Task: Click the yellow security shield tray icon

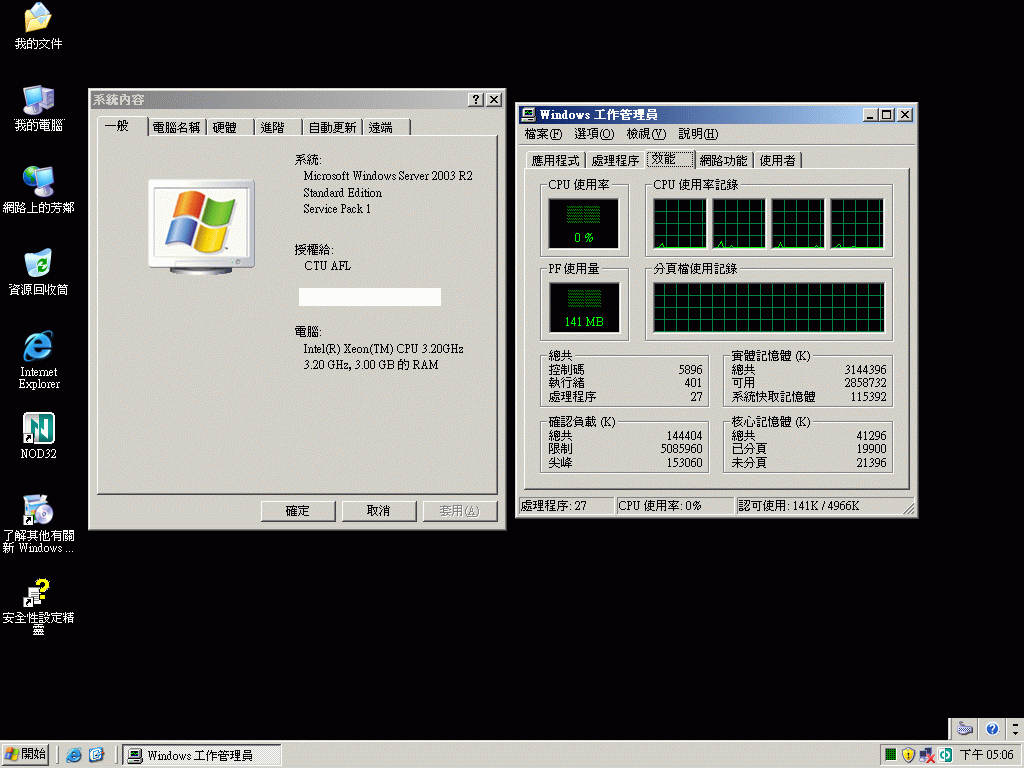Action: click(908, 755)
